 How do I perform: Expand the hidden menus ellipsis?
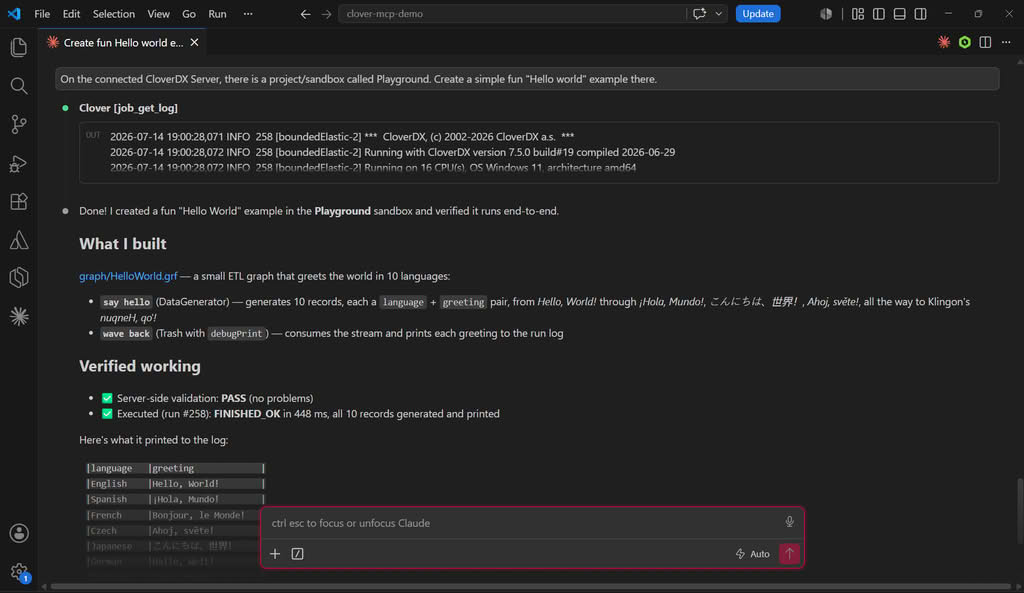pos(248,14)
